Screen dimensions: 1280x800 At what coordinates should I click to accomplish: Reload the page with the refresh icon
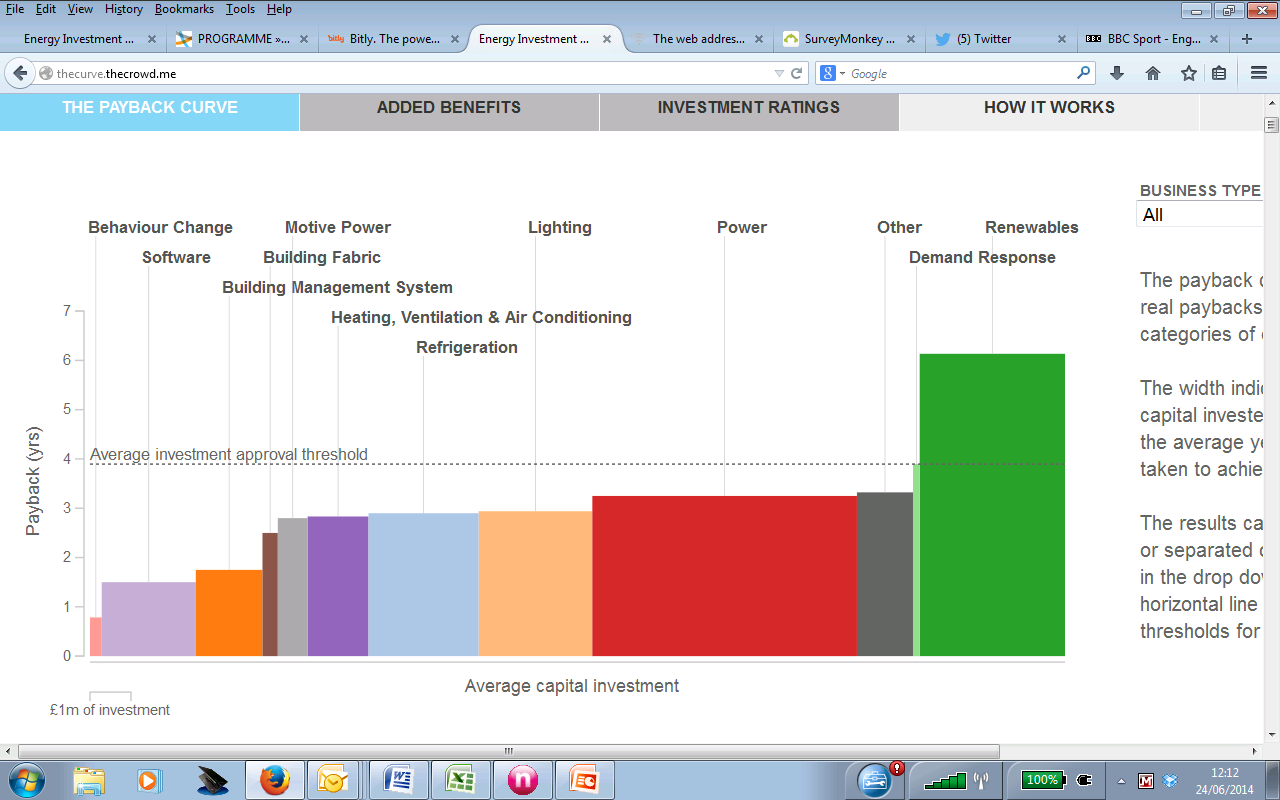pyautogui.click(x=797, y=73)
